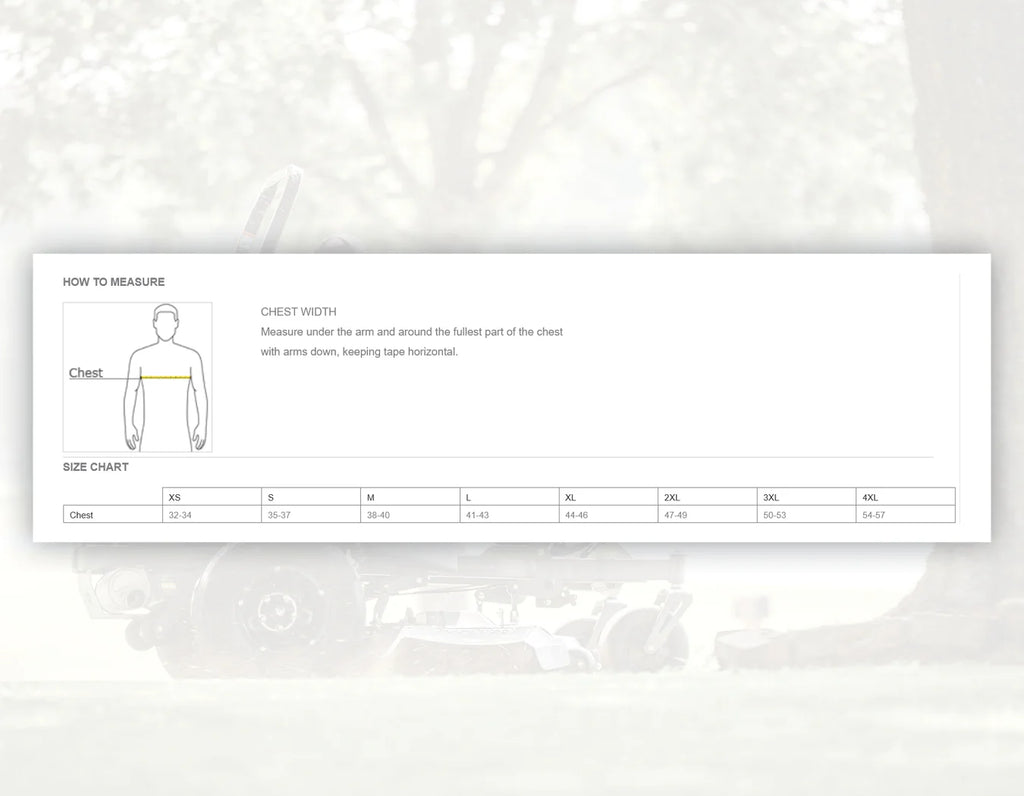The width and height of the screenshot is (1024, 796).
Task: Click the SIZE CHART heading
Action: [x=96, y=467]
